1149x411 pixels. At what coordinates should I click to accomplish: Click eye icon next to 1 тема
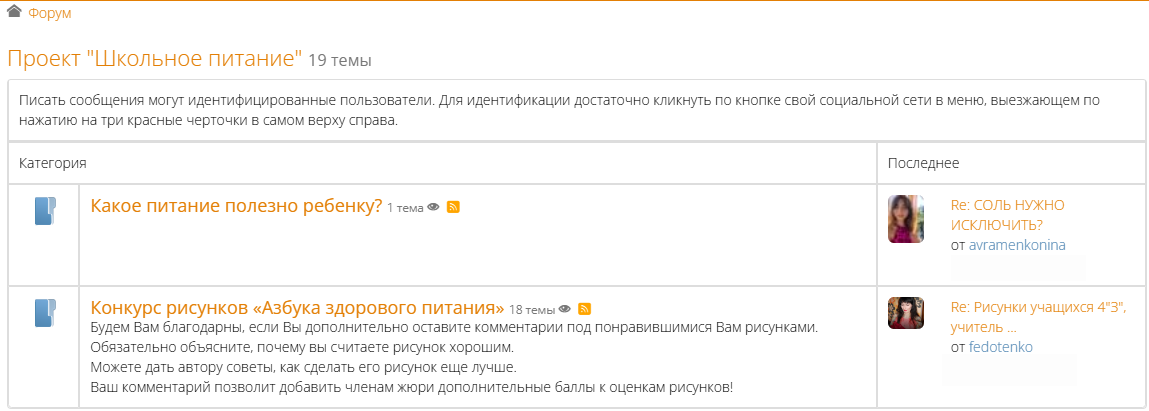[434, 207]
